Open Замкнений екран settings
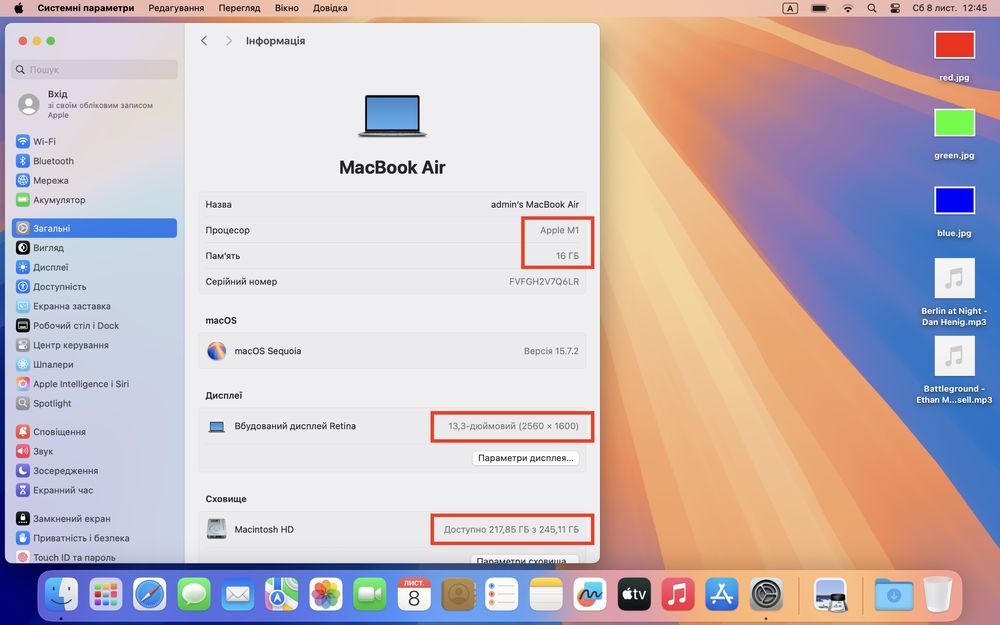This screenshot has width=1000, height=625. coord(94,518)
